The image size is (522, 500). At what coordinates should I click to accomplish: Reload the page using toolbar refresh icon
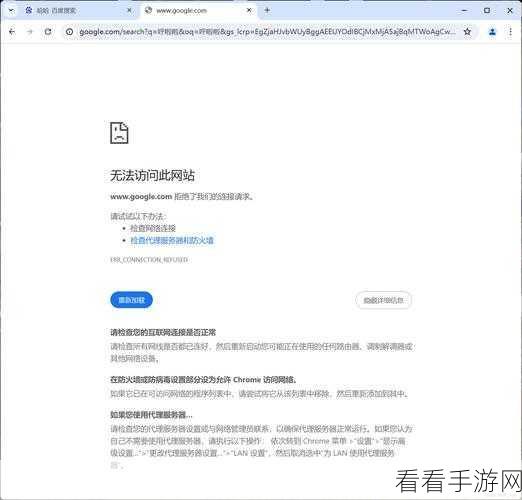pos(48,32)
